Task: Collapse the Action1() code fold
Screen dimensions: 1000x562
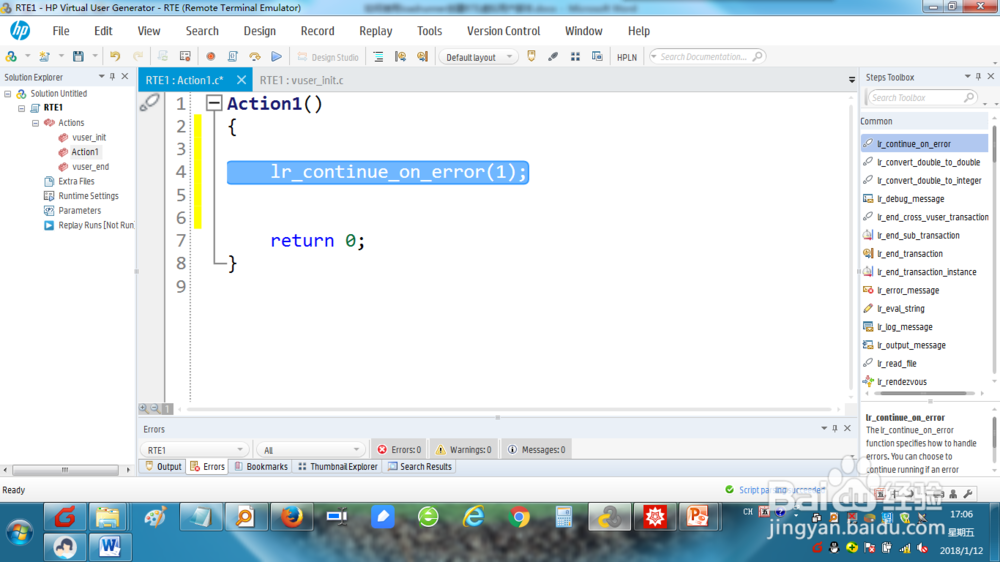Action: coord(214,103)
